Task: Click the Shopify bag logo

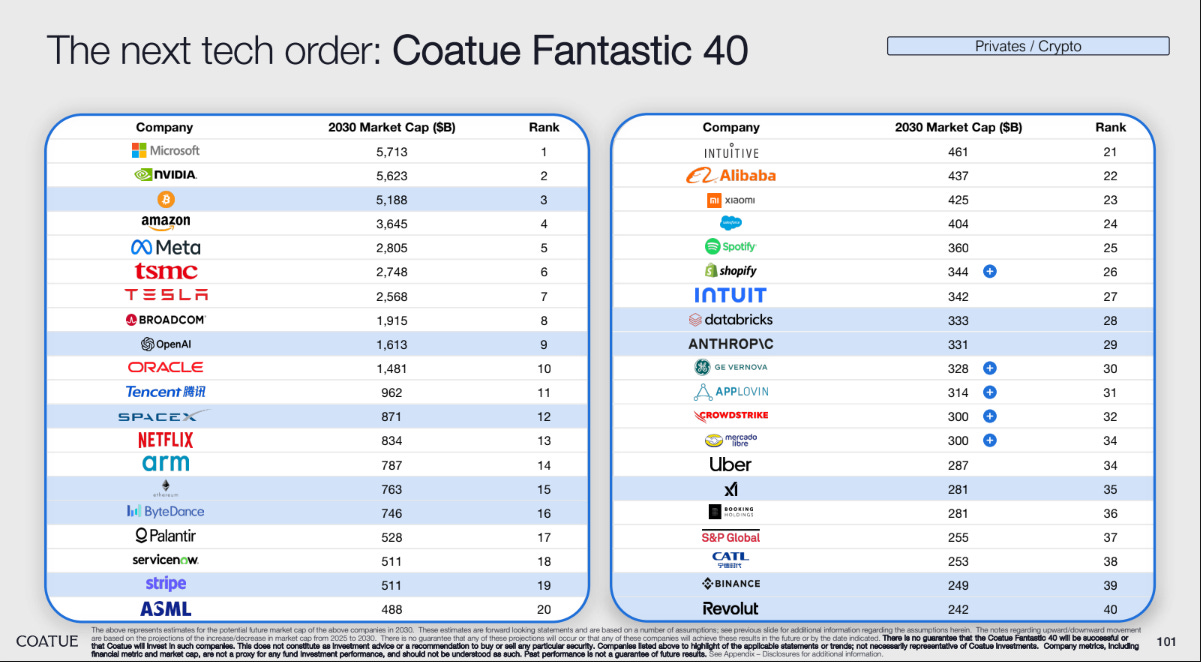Action: pos(730,270)
